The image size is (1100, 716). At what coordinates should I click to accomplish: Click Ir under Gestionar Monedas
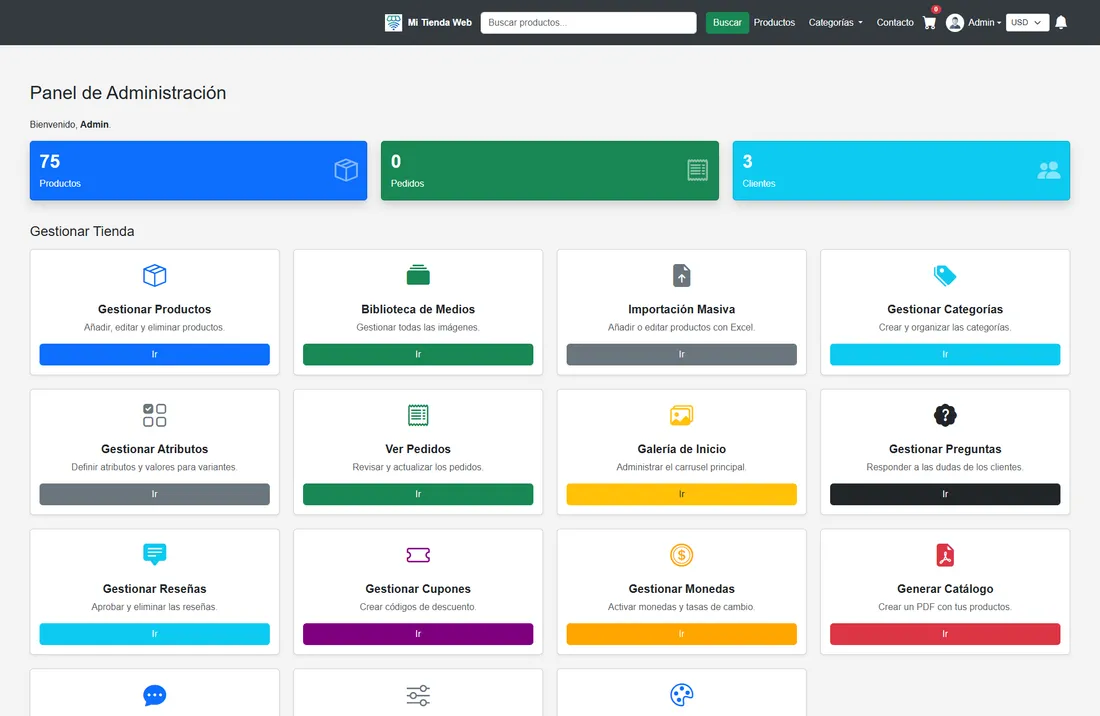pyautogui.click(x=681, y=633)
